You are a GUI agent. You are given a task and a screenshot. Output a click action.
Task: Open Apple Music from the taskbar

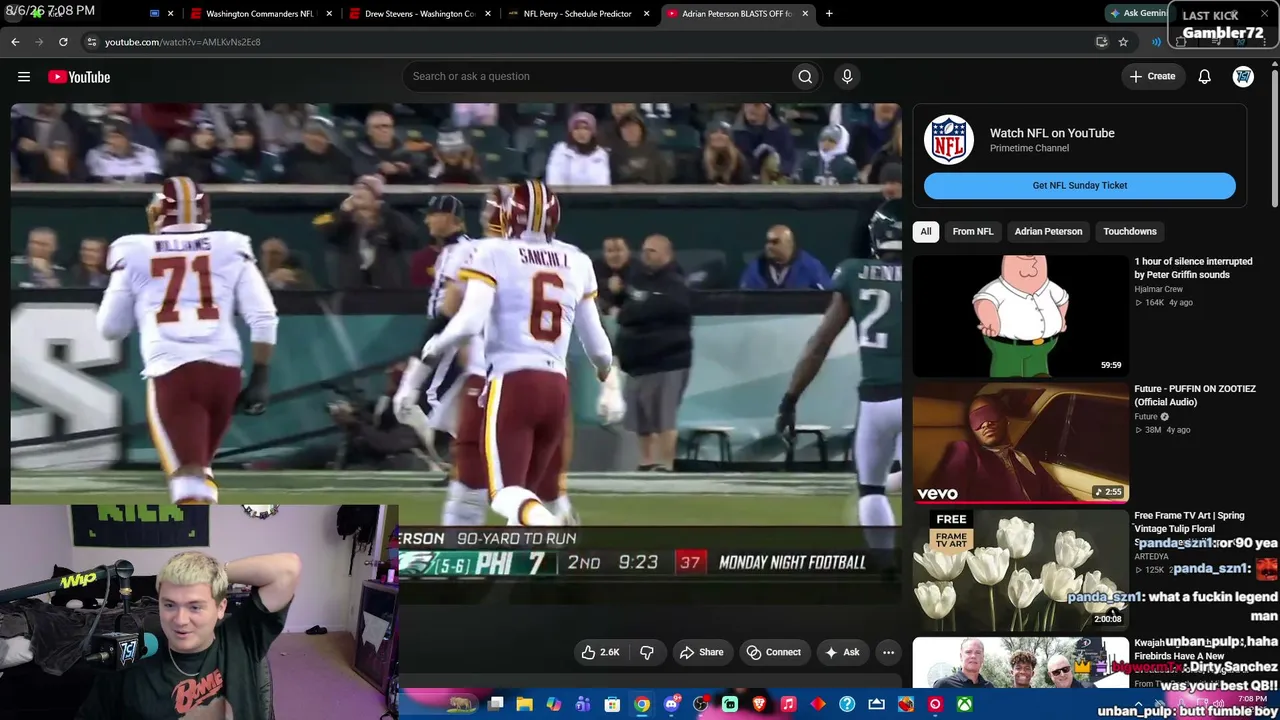[x=788, y=704]
